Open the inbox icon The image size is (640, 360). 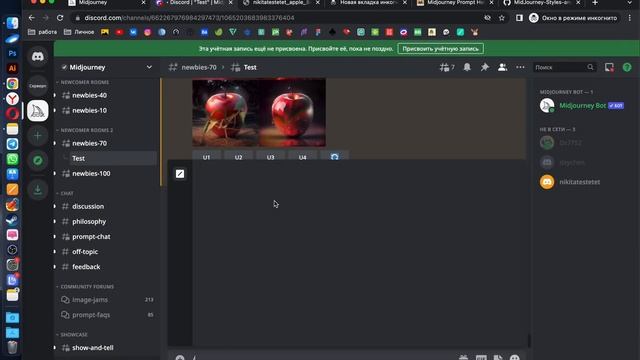point(609,67)
